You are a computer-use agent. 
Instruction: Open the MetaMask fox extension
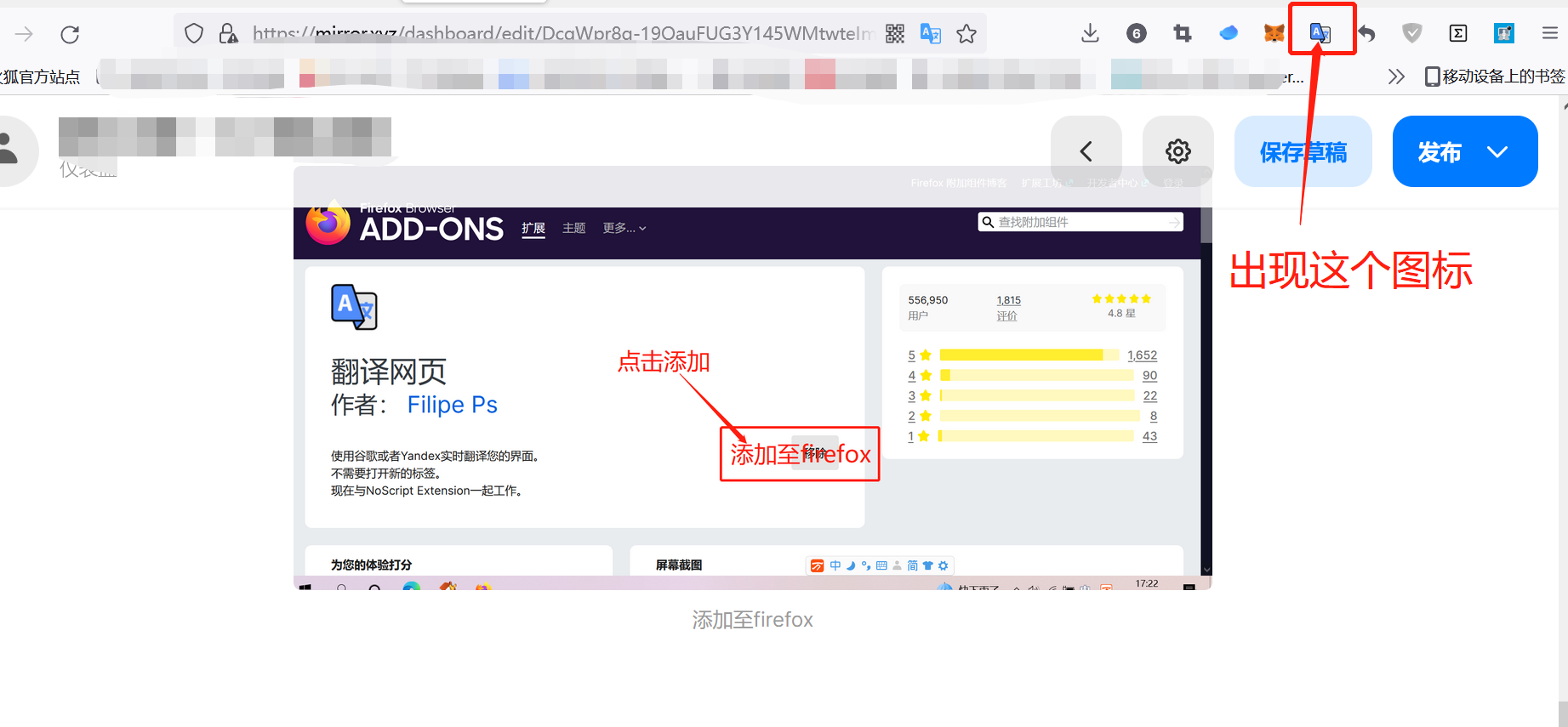pyautogui.click(x=1274, y=33)
